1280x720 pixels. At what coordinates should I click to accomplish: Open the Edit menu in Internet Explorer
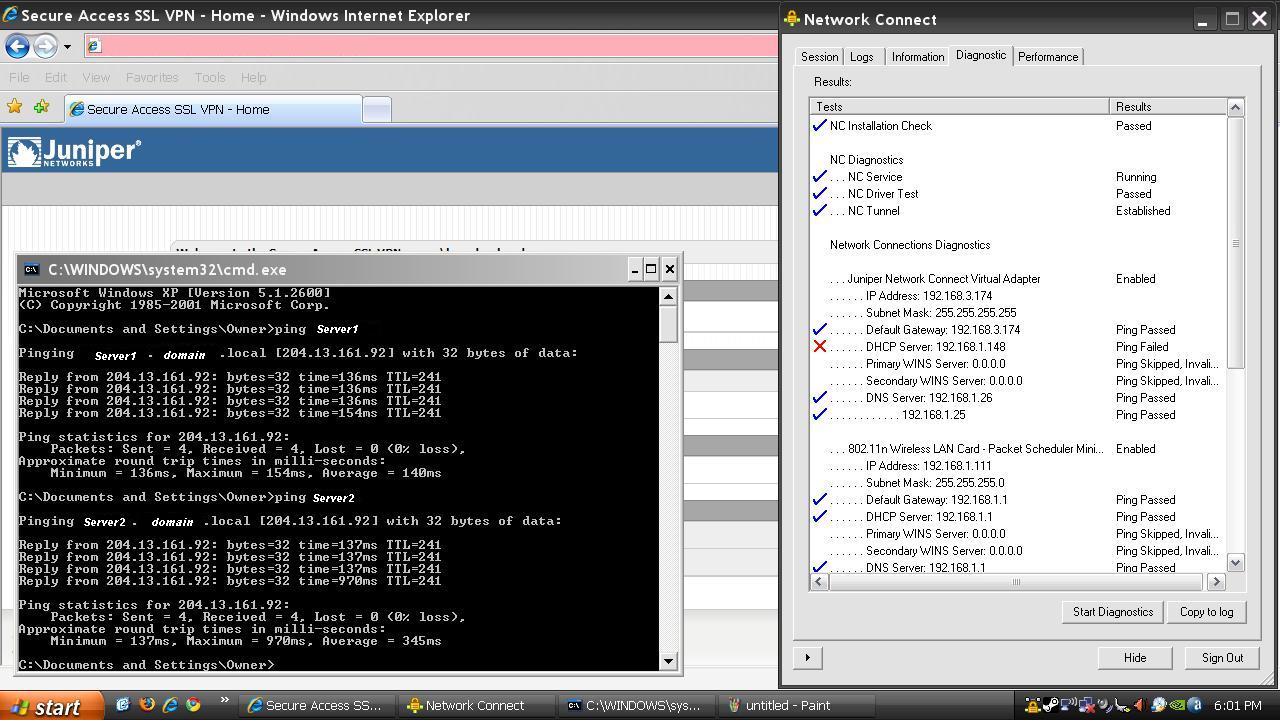56,77
